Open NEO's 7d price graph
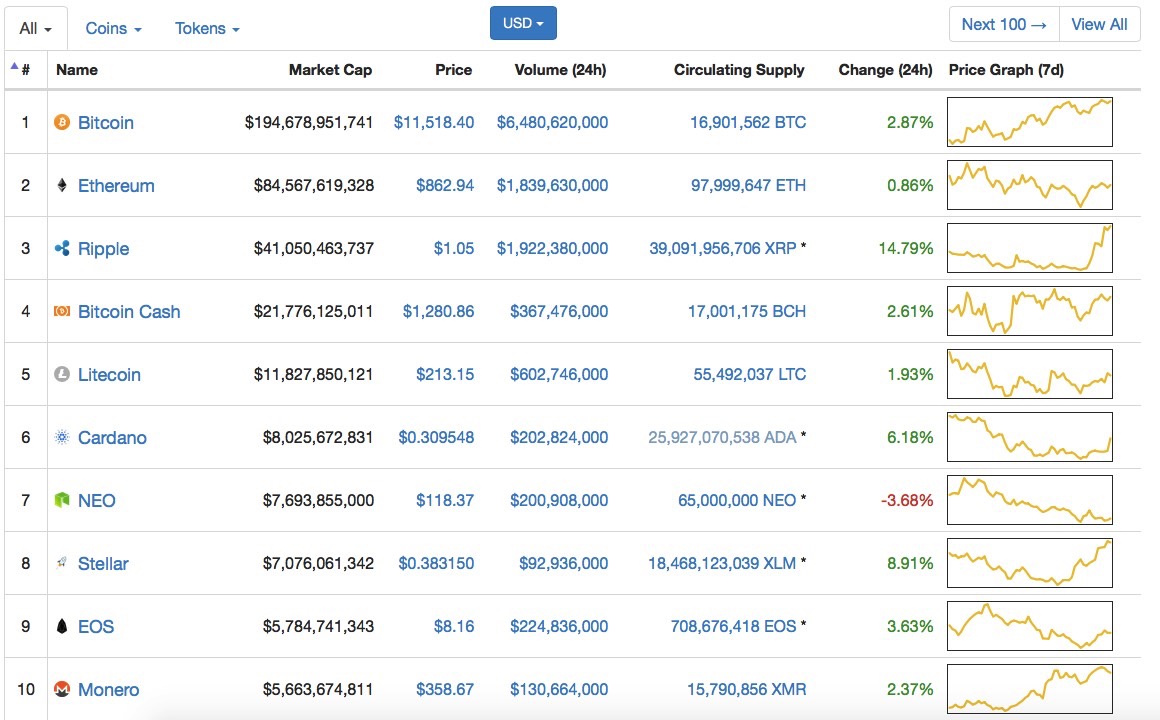The width and height of the screenshot is (1160, 720). (x=1030, y=500)
